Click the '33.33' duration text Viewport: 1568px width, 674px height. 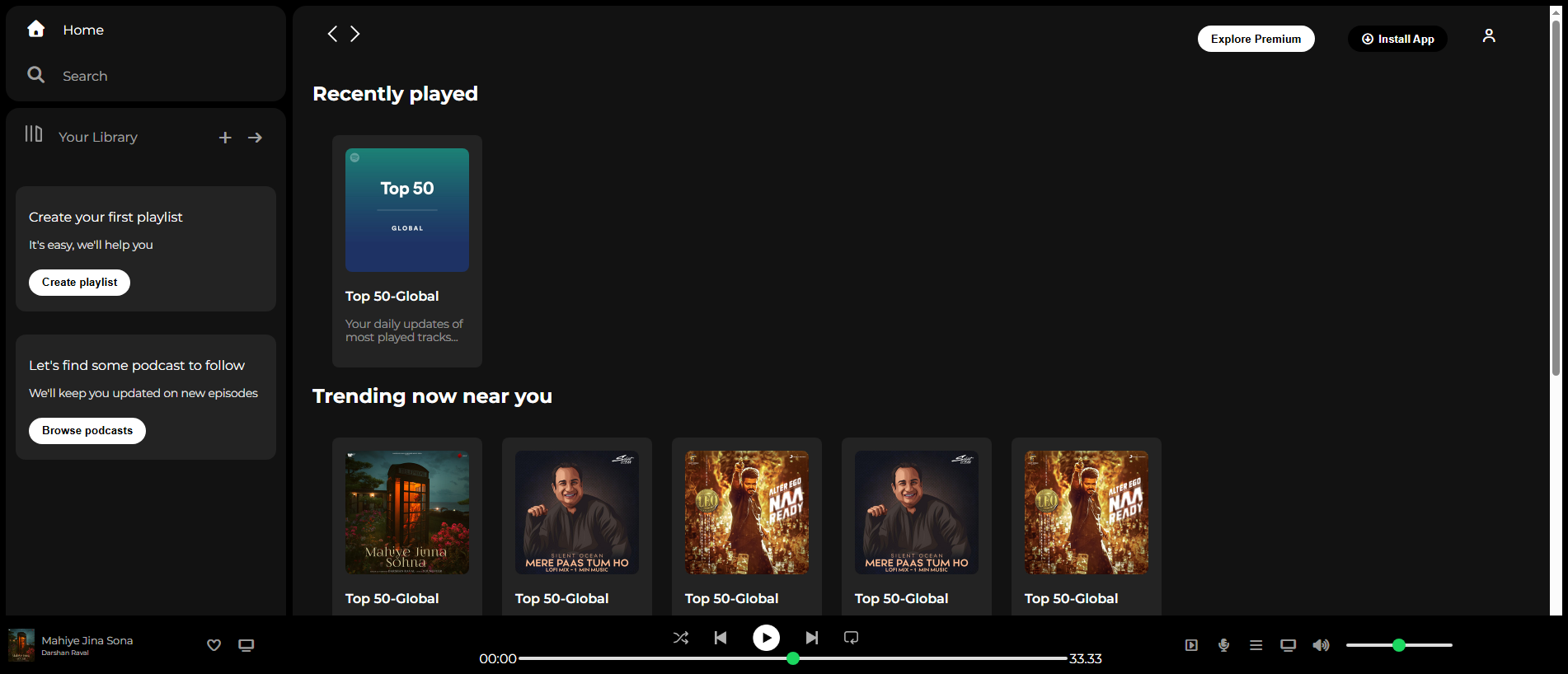(x=1086, y=658)
